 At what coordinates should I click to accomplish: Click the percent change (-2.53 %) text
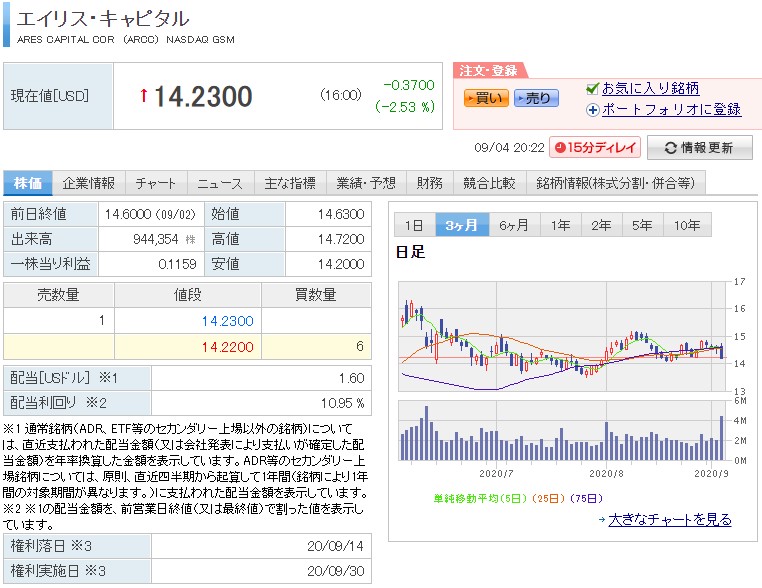point(405,106)
